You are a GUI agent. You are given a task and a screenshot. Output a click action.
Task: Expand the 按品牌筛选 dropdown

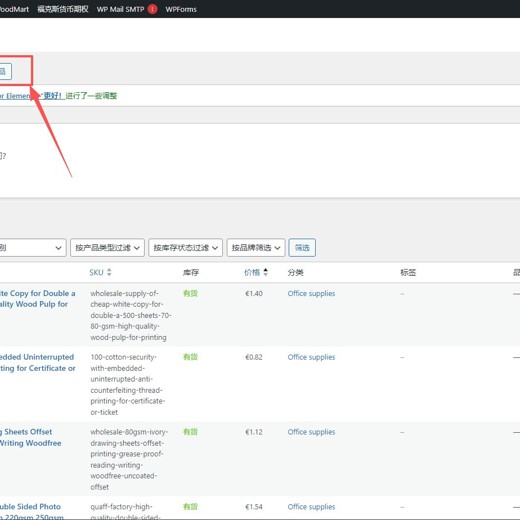[256, 248]
